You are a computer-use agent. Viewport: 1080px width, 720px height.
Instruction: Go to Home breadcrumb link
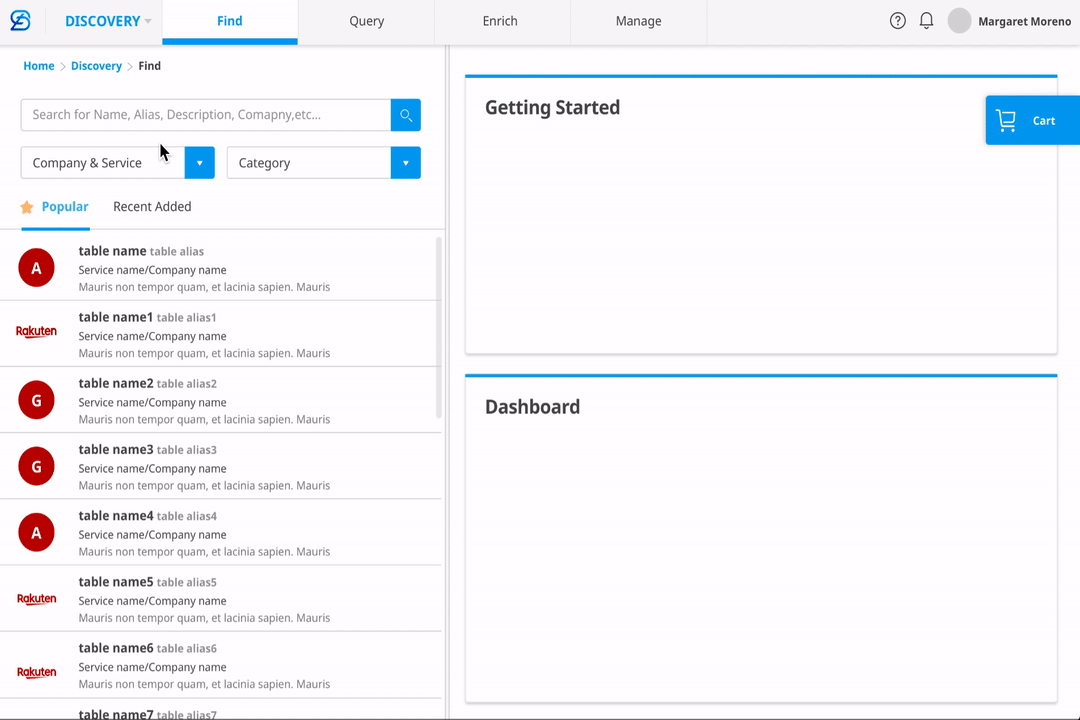tap(39, 66)
